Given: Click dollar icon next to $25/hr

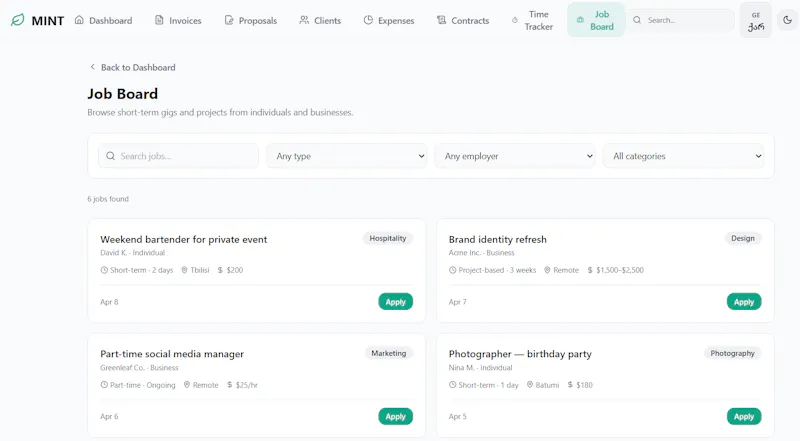Looking at the screenshot, I should tap(230, 385).
